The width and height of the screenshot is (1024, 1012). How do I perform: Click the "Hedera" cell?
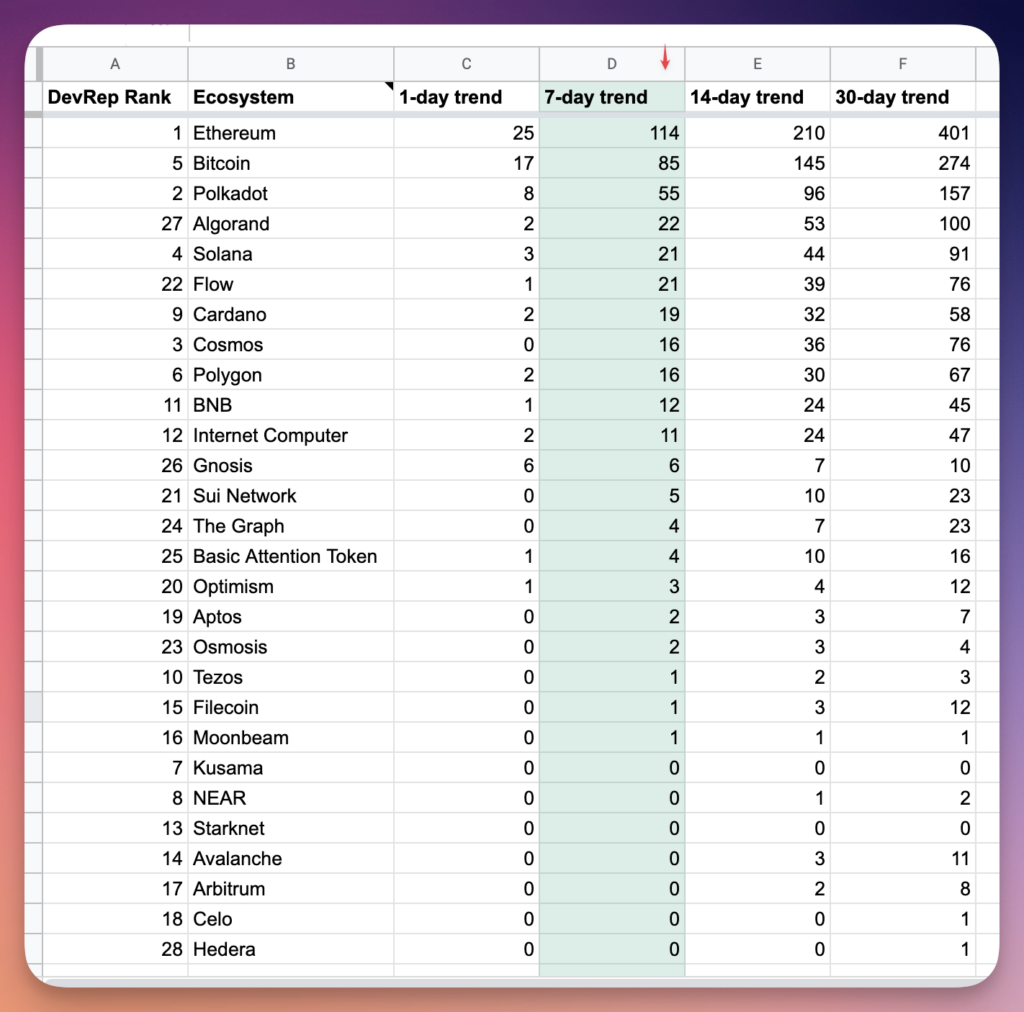tap(291, 950)
